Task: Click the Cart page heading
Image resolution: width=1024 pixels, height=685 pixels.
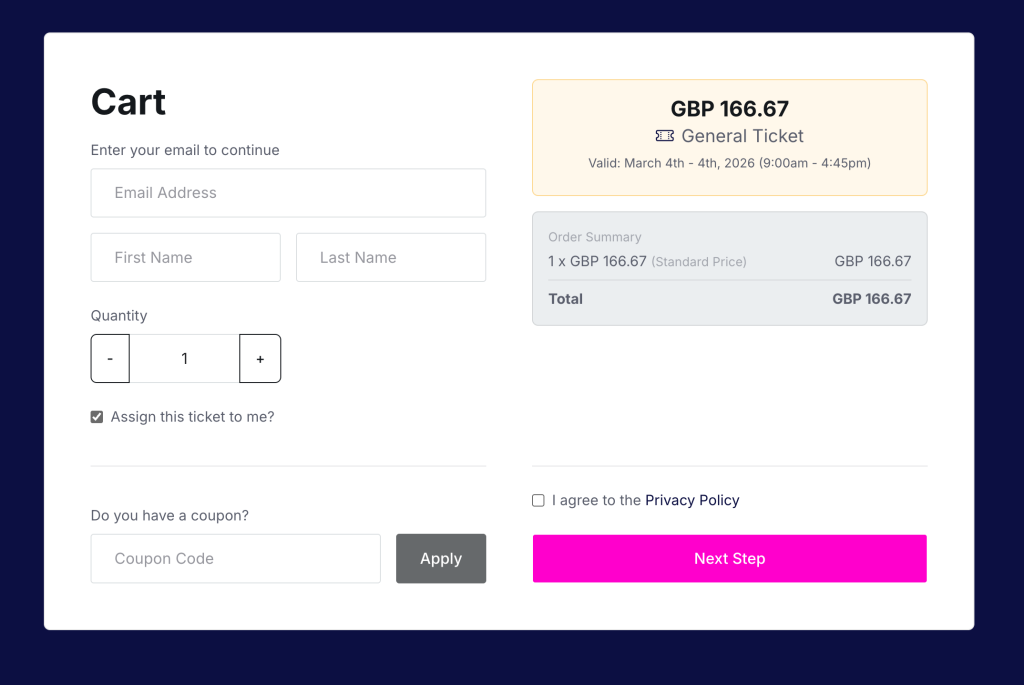Action: coord(128,102)
